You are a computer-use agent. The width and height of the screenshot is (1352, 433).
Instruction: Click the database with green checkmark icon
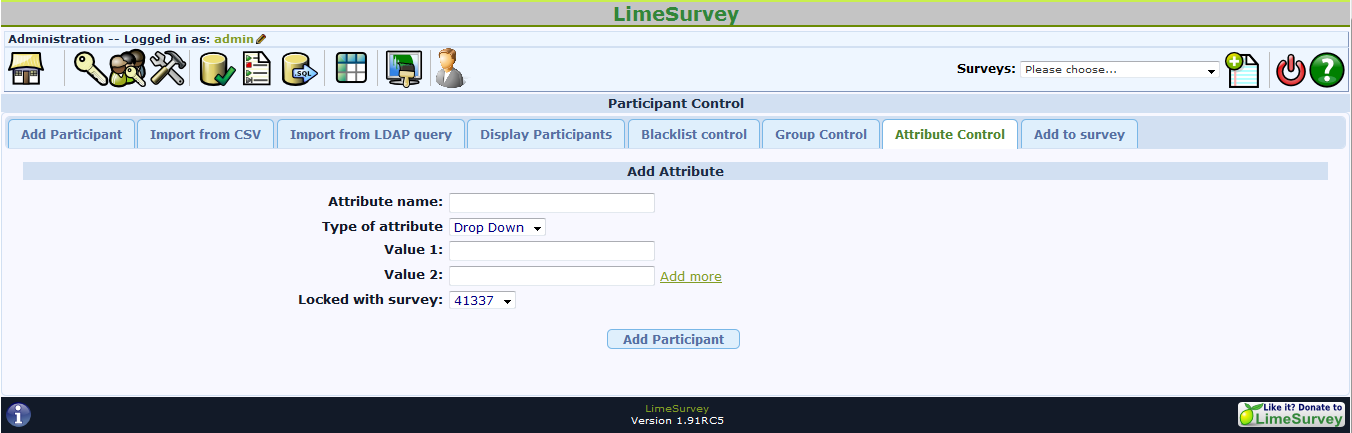click(216, 69)
